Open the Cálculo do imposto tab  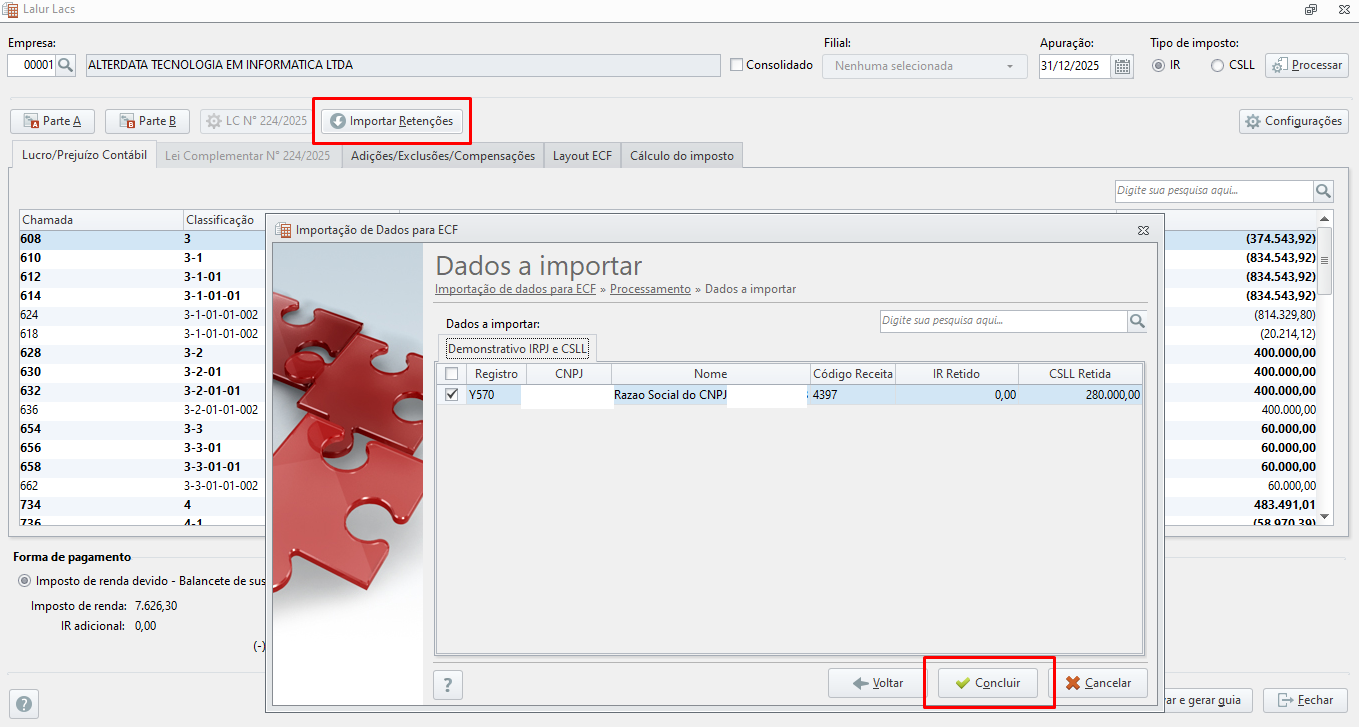681,156
